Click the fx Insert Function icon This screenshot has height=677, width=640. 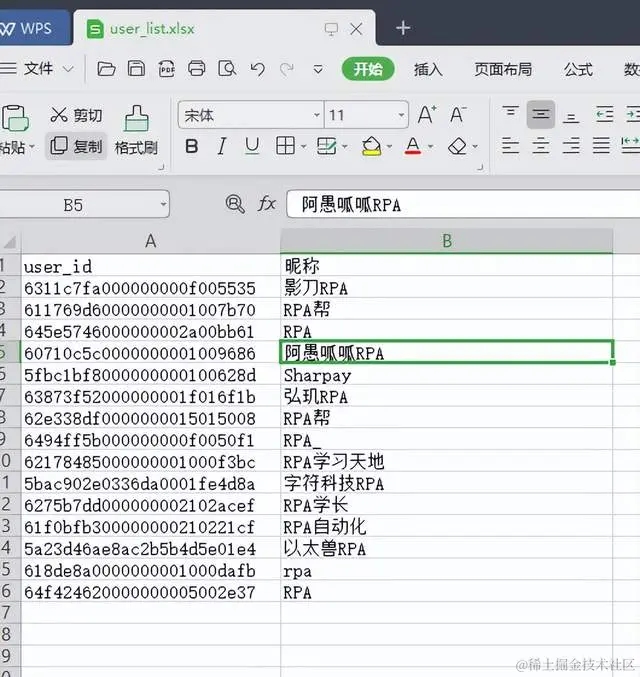(x=266, y=203)
